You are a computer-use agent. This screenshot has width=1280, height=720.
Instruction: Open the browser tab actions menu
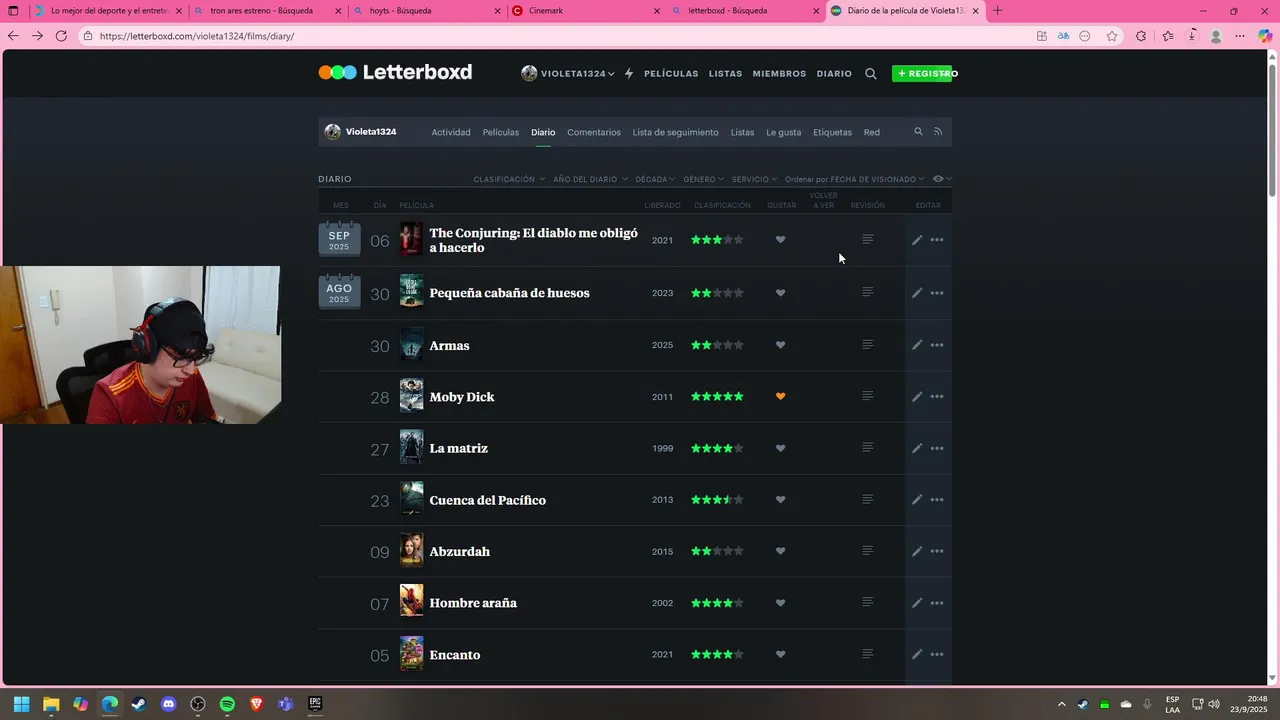(x=13, y=11)
